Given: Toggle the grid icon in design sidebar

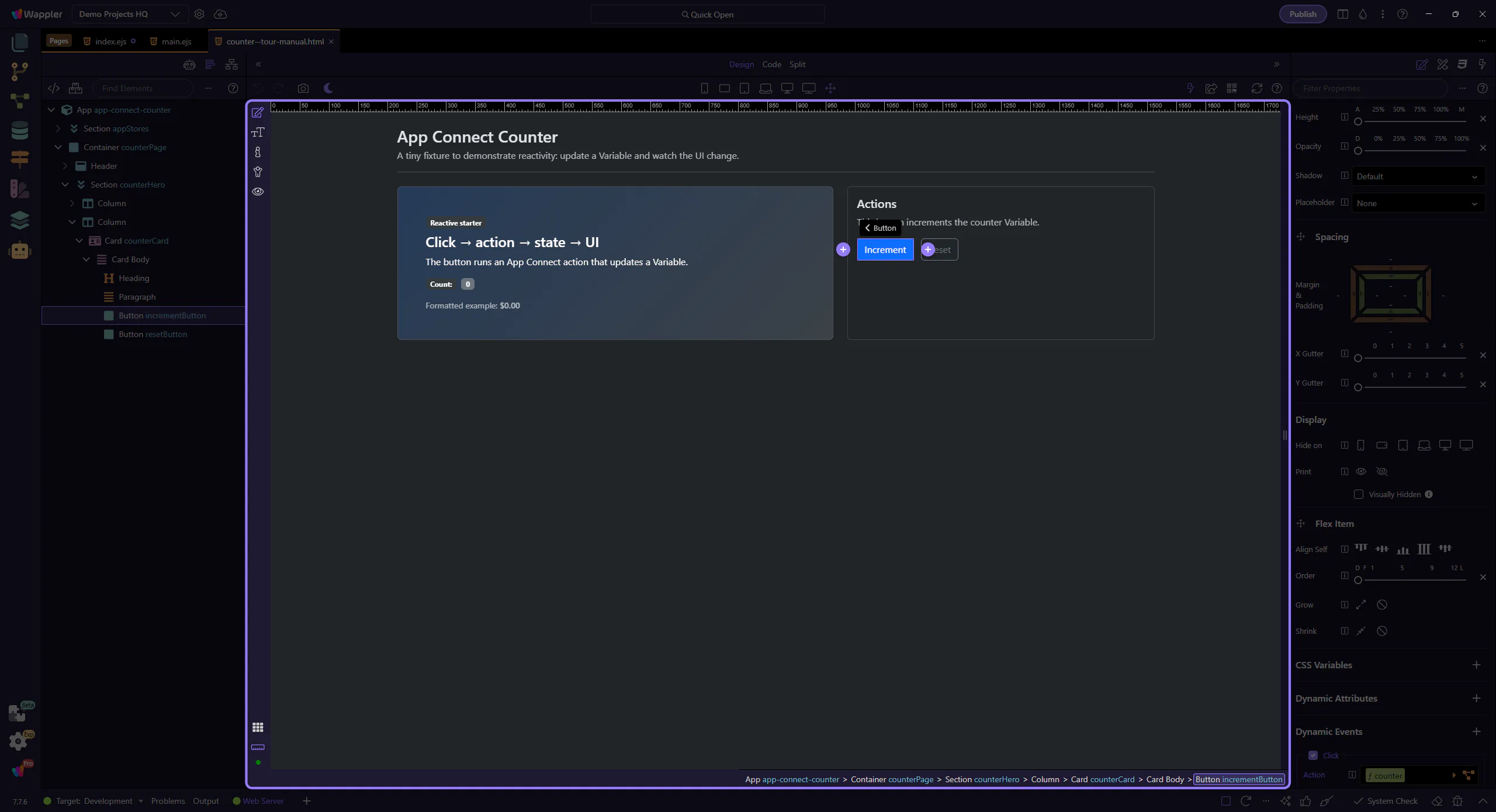Looking at the screenshot, I should pos(258,727).
